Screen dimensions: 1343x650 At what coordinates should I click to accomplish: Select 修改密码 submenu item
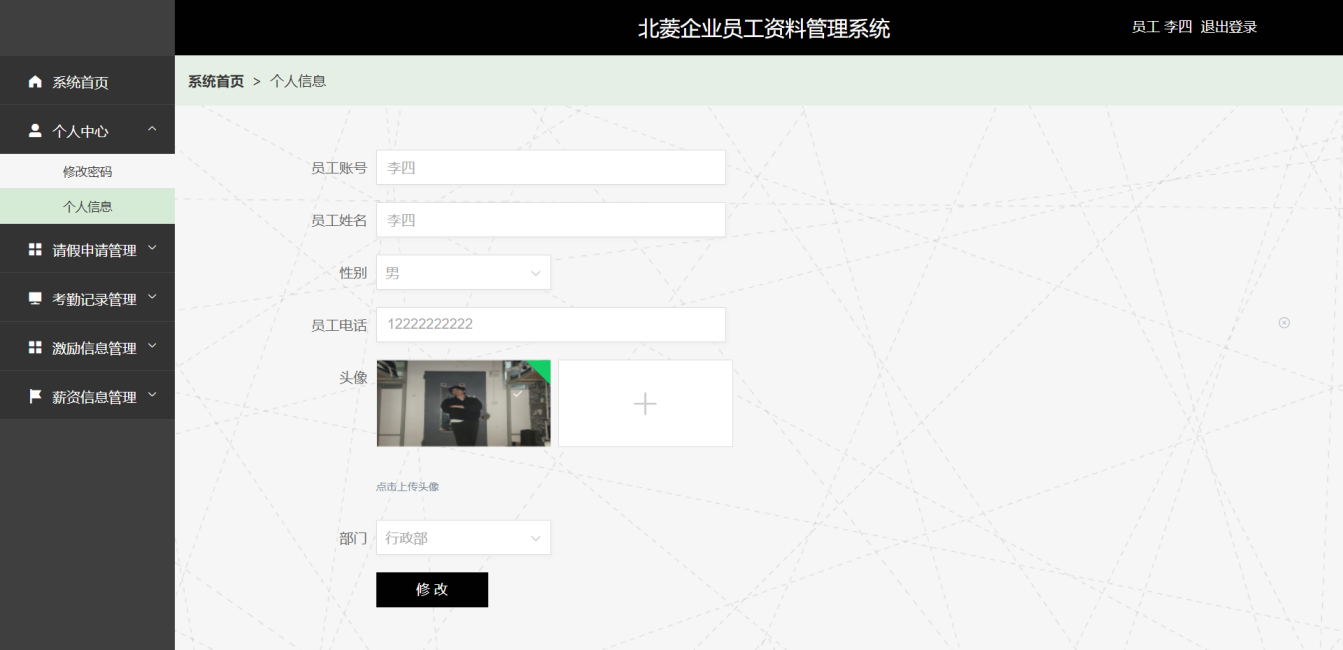[87, 171]
